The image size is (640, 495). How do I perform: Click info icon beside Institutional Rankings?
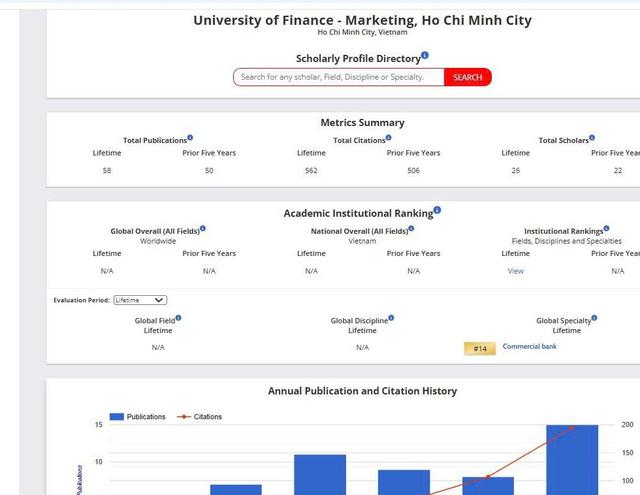(606, 228)
